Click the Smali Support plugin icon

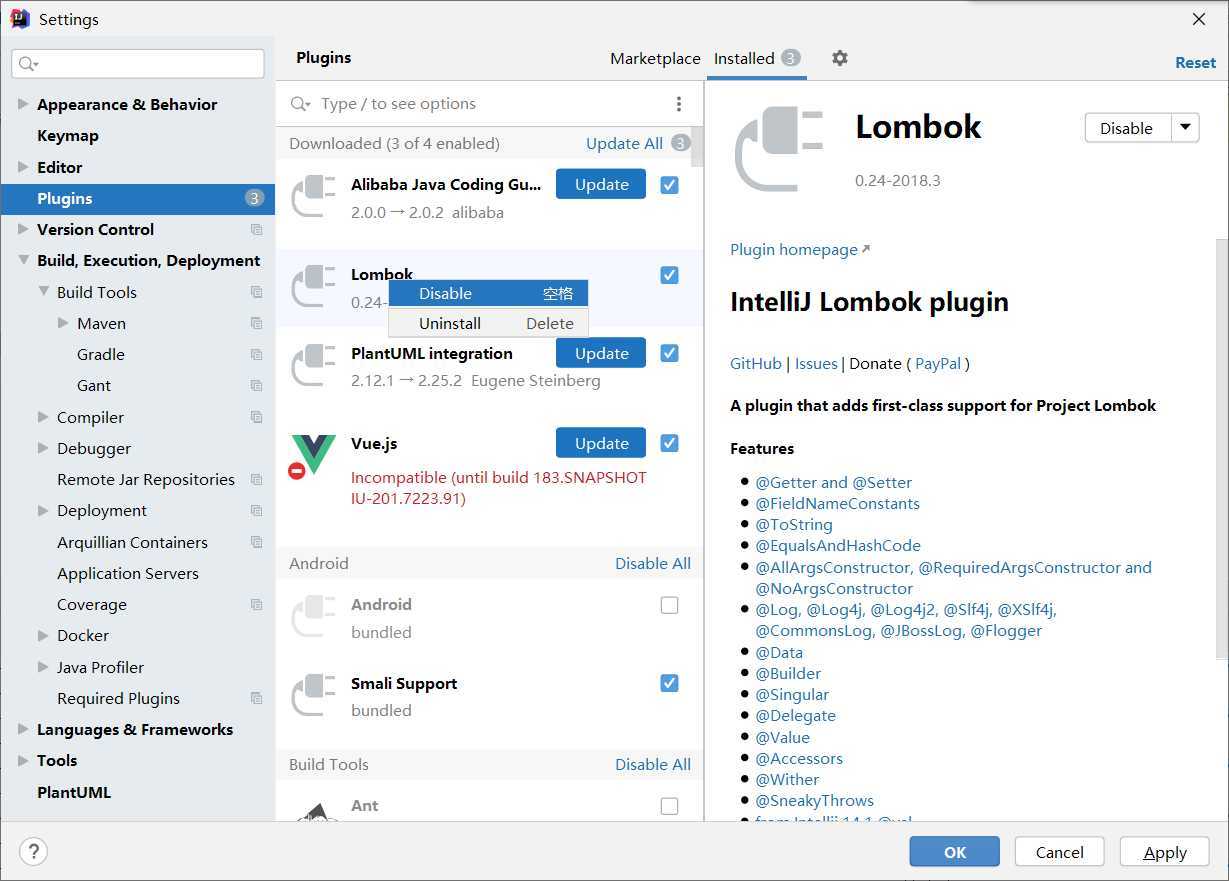point(313,695)
